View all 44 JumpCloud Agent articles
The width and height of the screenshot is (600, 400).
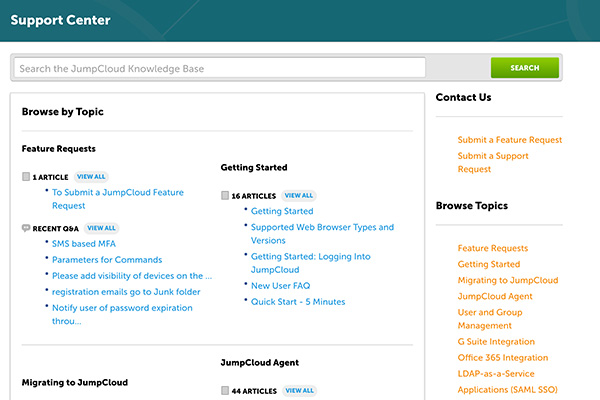[298, 391]
